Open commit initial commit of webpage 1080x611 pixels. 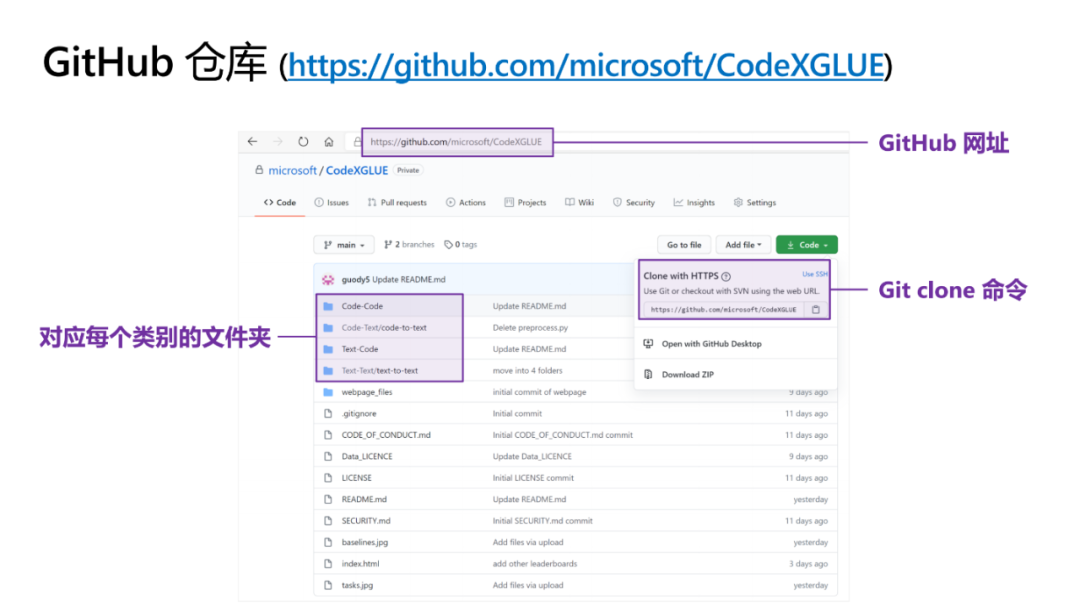click(x=539, y=392)
